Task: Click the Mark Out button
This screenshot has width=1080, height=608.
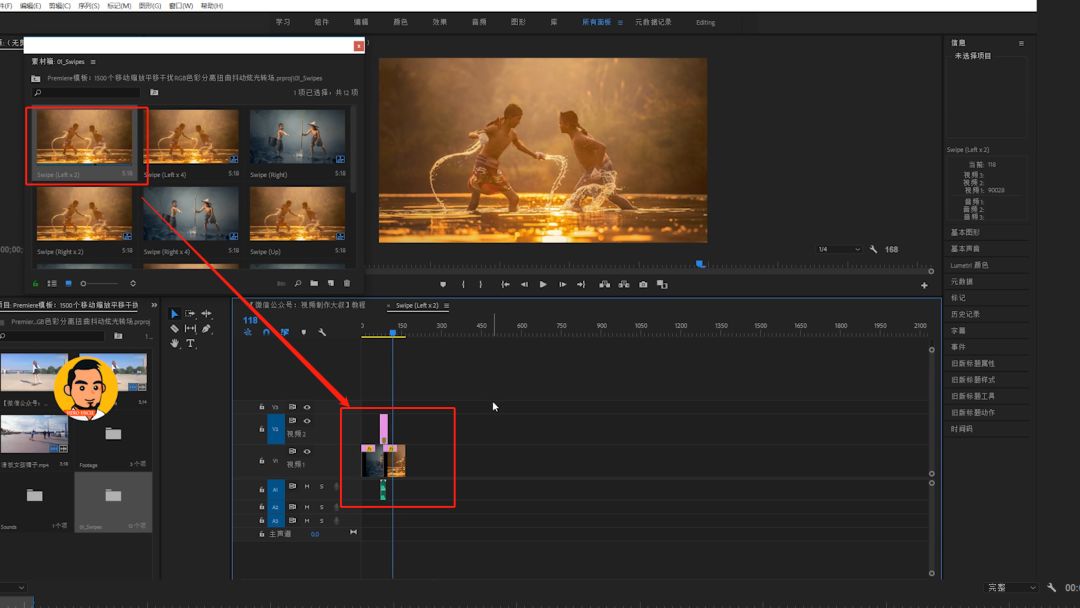Action: 481,284
